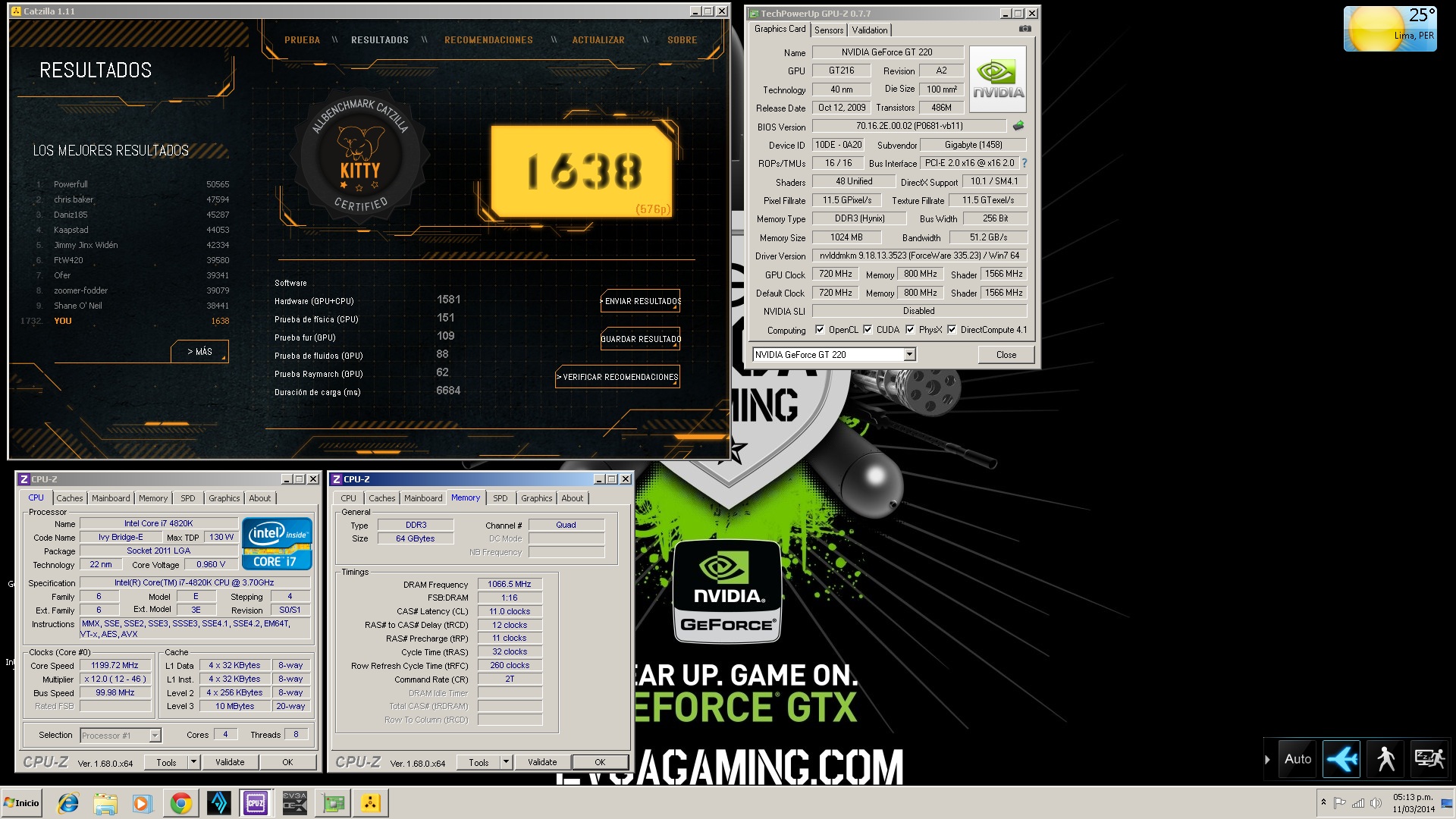Select sleeping monitor away mode icon

tap(1429, 758)
